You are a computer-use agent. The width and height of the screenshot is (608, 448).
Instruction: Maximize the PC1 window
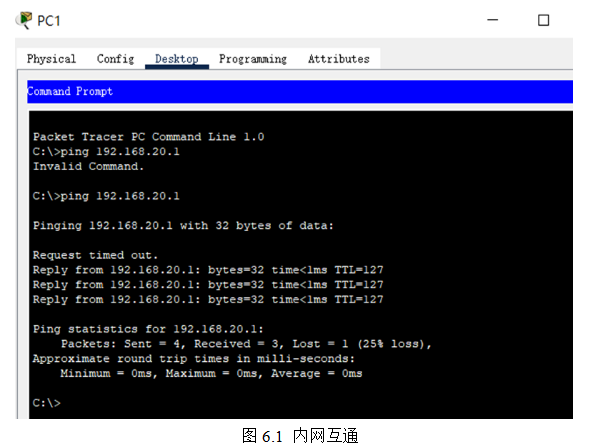tap(544, 20)
